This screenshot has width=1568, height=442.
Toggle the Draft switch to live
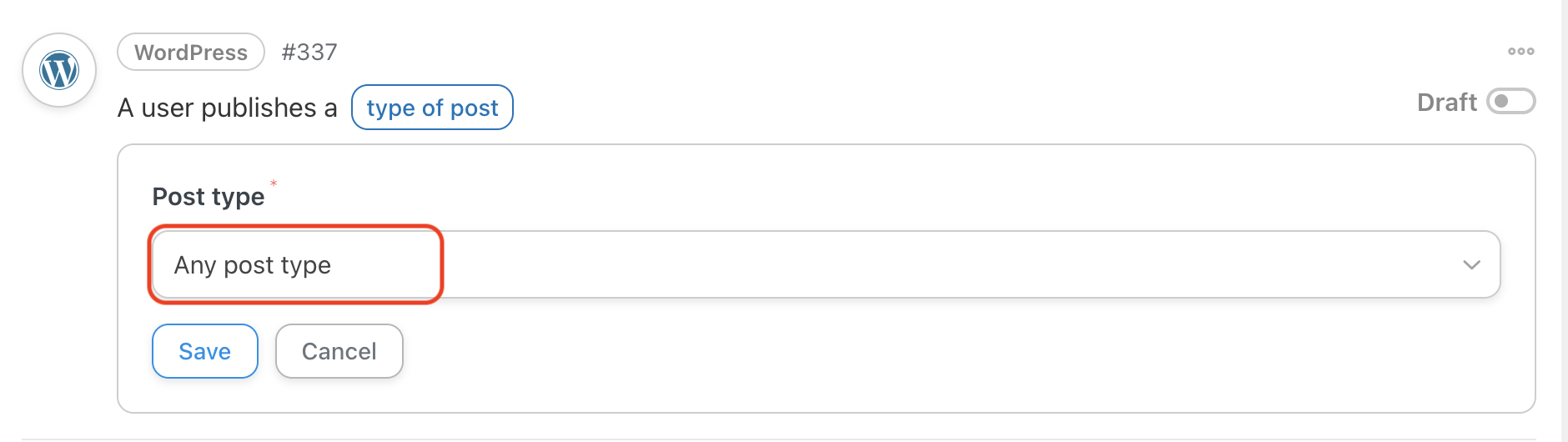(1510, 102)
